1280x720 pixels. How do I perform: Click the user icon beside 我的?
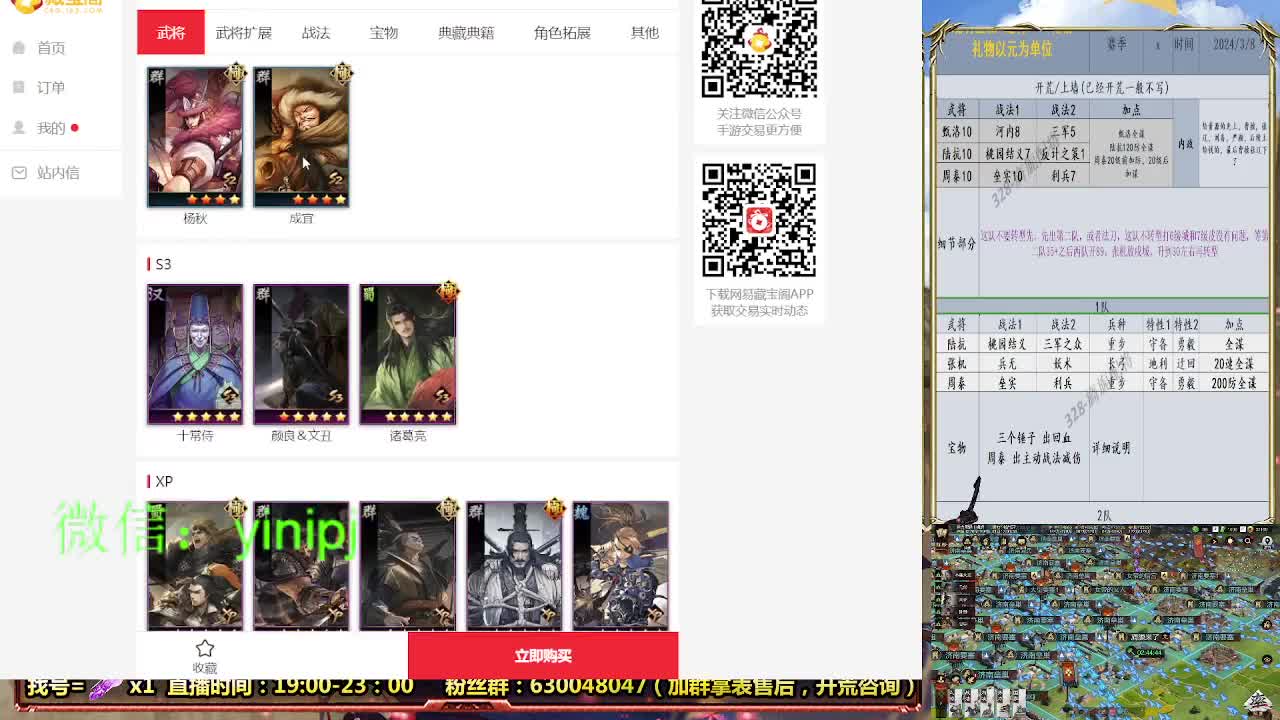click(x=19, y=128)
